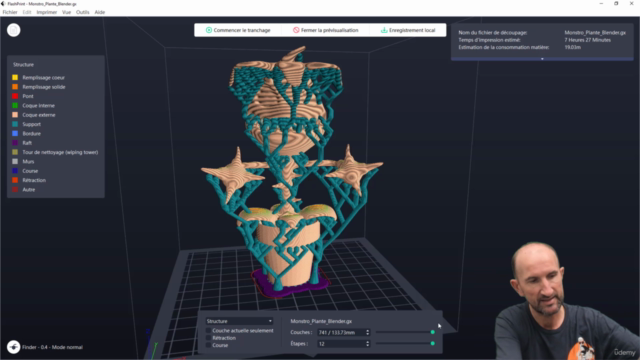Open the Imprimer menu
The width and height of the screenshot is (640, 360).
point(47,12)
